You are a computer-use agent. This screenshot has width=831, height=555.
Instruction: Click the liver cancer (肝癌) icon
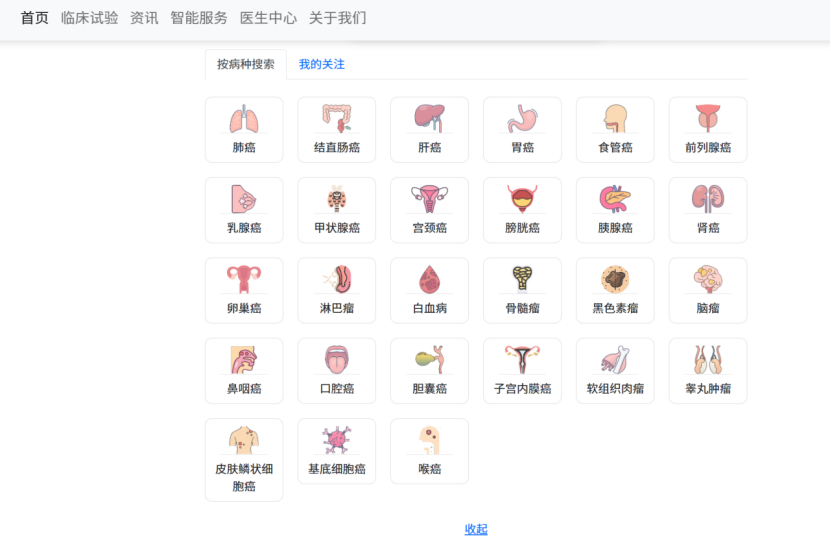click(429, 119)
